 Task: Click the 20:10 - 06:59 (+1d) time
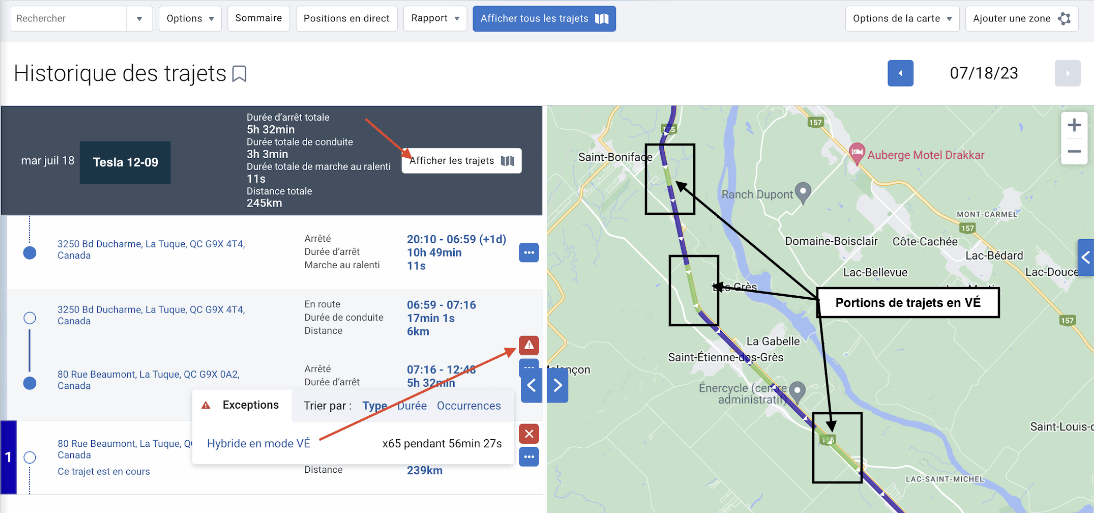(x=457, y=239)
